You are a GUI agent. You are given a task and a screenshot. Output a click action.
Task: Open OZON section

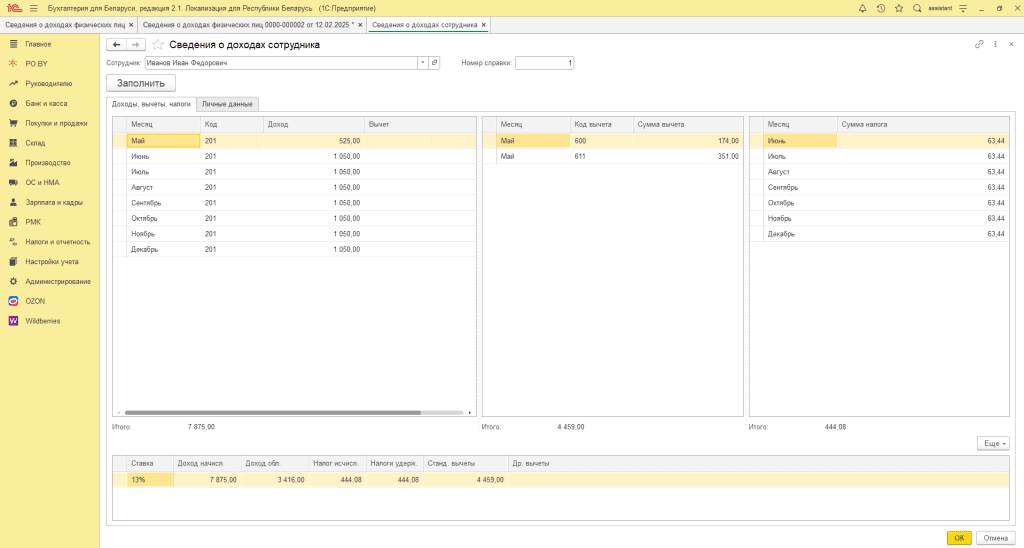(x=35, y=301)
